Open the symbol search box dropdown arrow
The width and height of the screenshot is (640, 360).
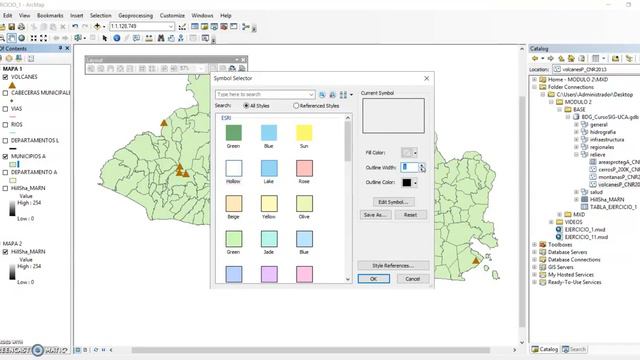click(311, 94)
